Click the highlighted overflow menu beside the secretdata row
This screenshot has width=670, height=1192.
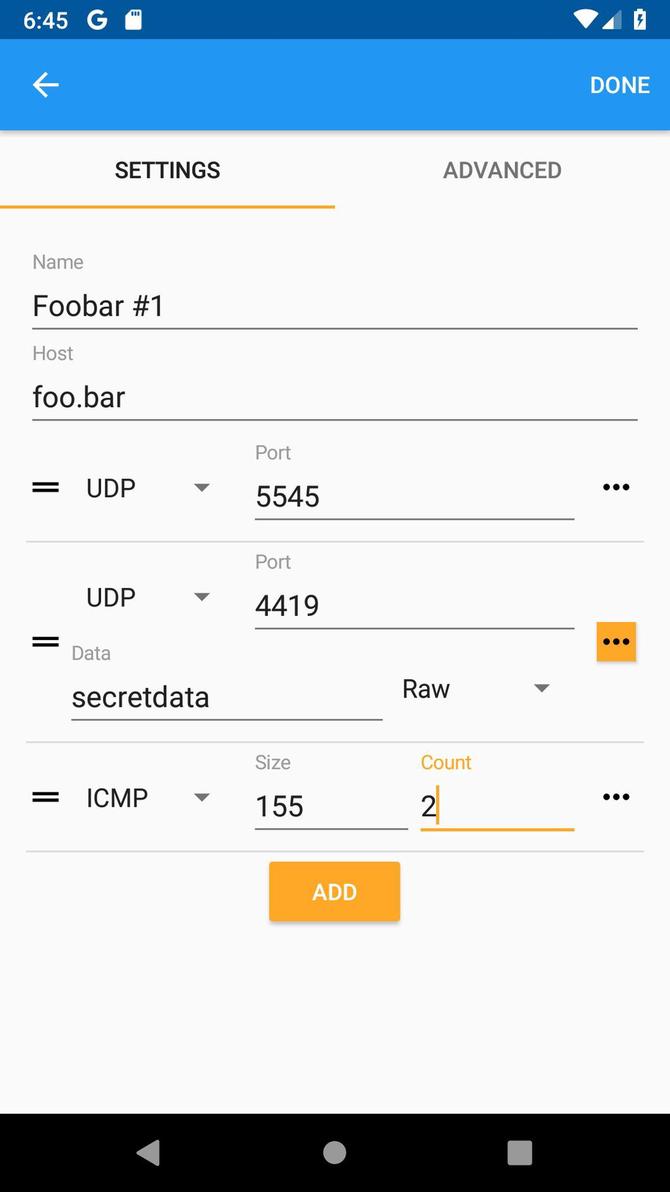pyautogui.click(x=616, y=641)
